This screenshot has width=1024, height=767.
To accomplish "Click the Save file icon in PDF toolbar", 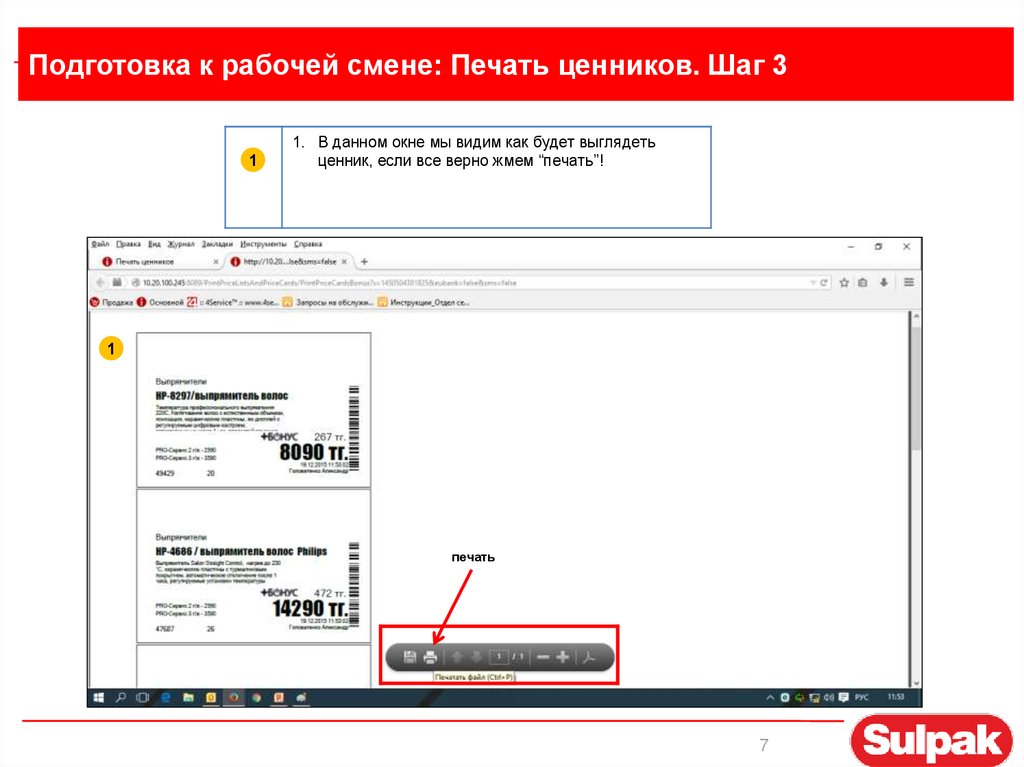I will click(x=410, y=657).
